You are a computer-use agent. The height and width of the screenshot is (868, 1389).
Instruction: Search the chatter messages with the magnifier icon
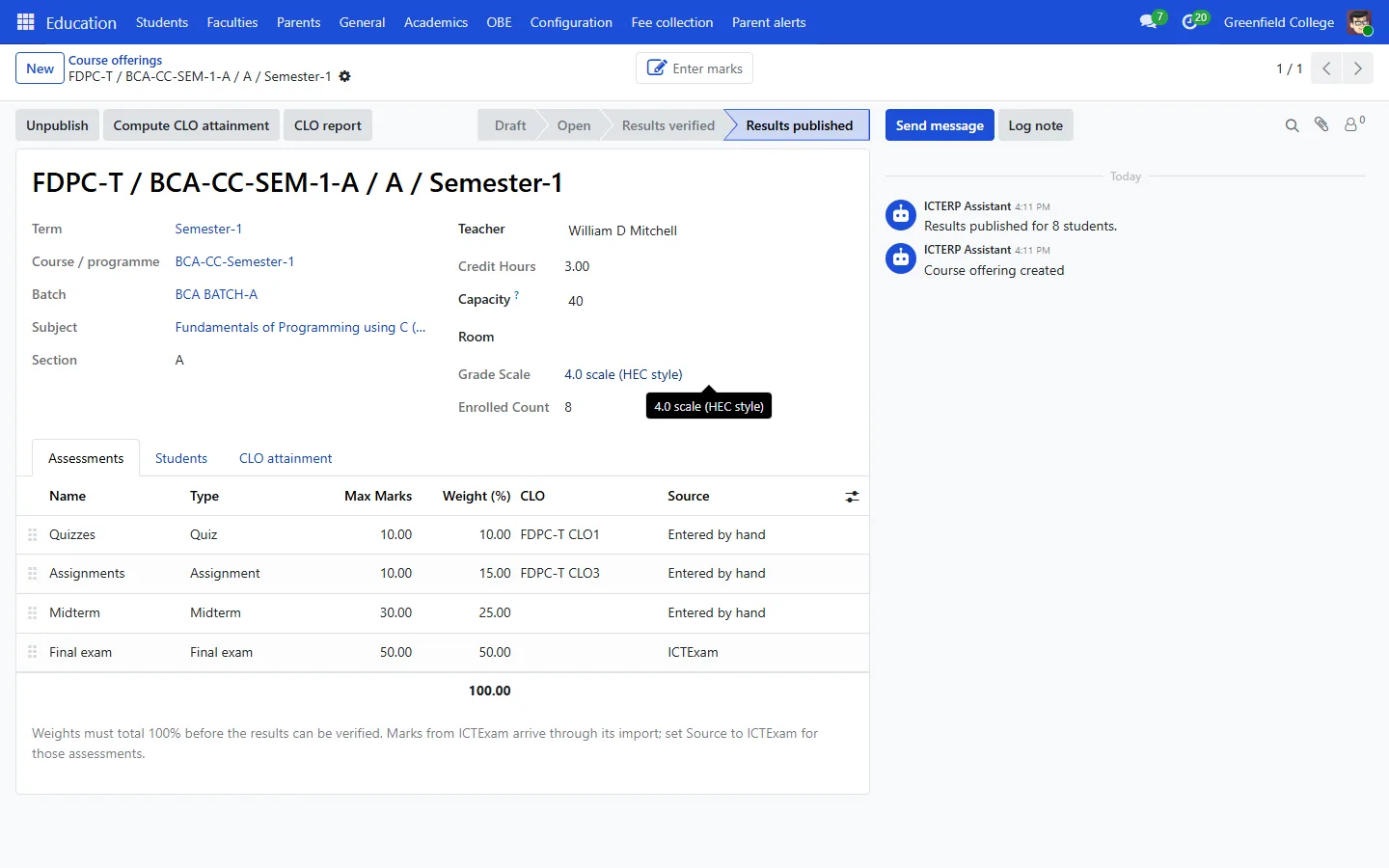(1292, 125)
